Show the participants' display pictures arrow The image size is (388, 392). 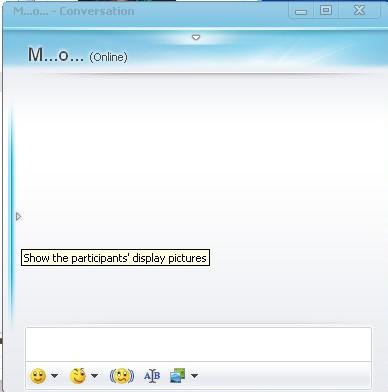pyautogui.click(x=18, y=217)
